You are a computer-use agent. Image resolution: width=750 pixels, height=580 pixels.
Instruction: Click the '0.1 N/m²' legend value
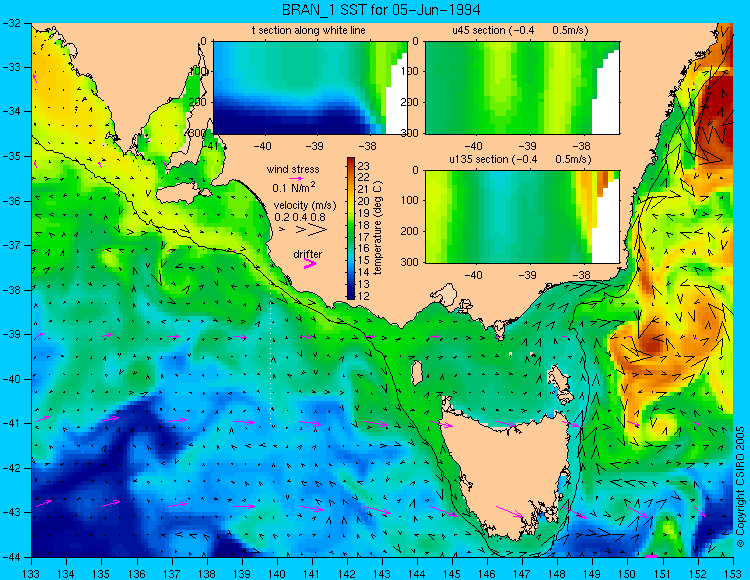click(x=294, y=187)
